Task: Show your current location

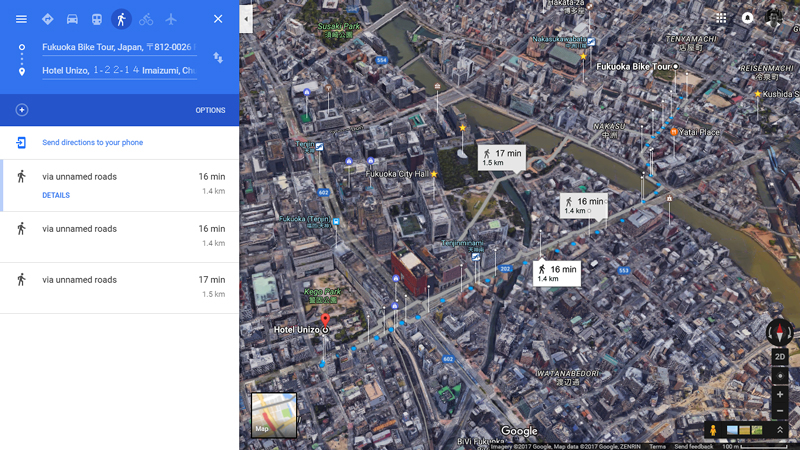Action: (x=780, y=376)
